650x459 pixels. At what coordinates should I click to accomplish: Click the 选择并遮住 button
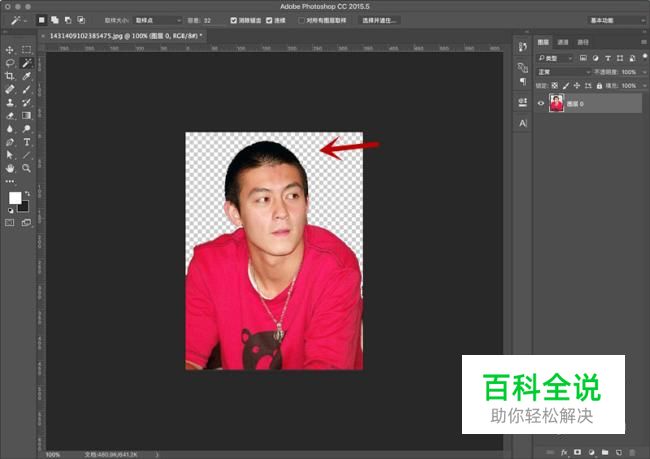(380, 20)
